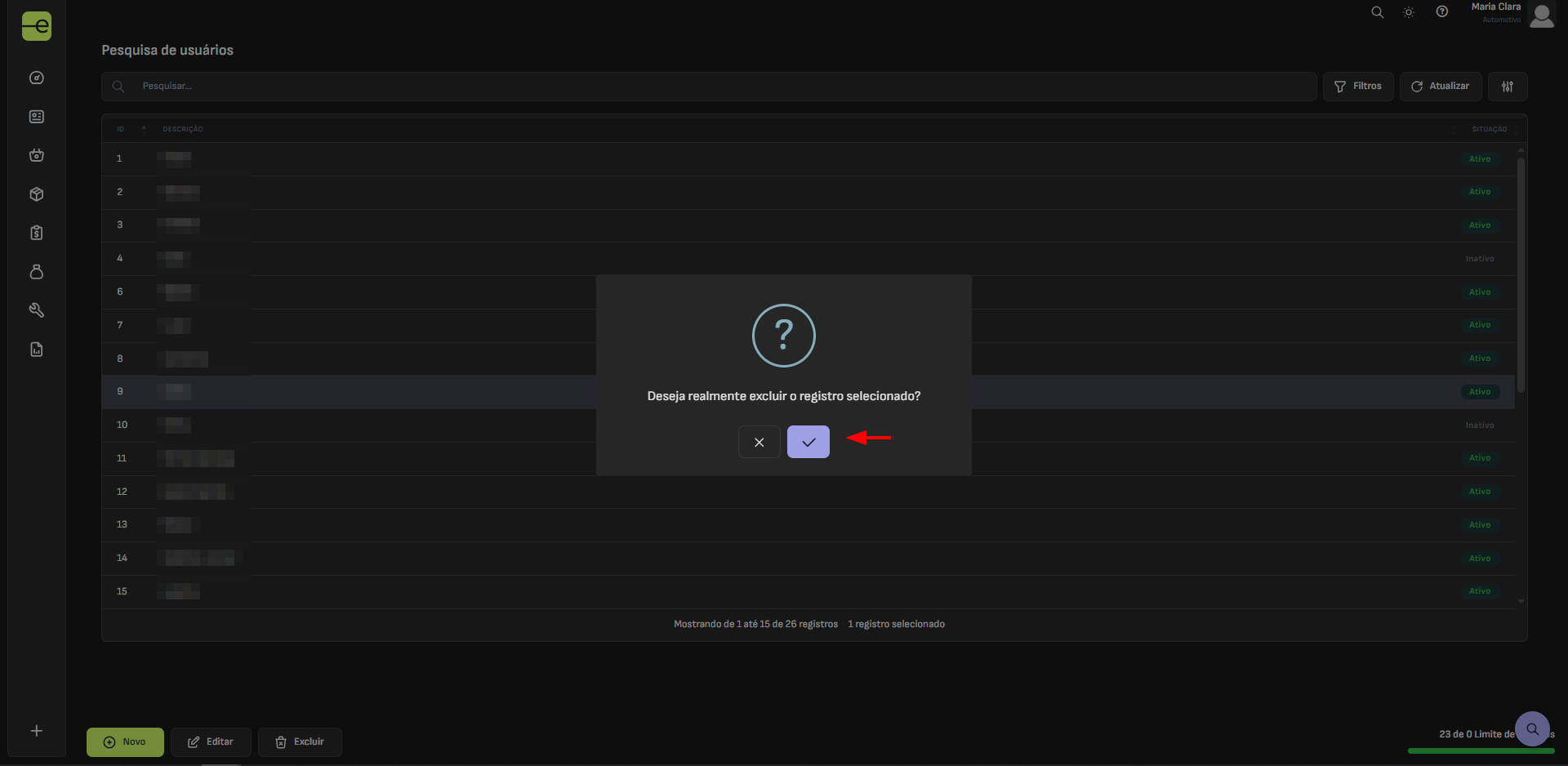
Task: Select the table row with ID 13
Action: [808, 525]
